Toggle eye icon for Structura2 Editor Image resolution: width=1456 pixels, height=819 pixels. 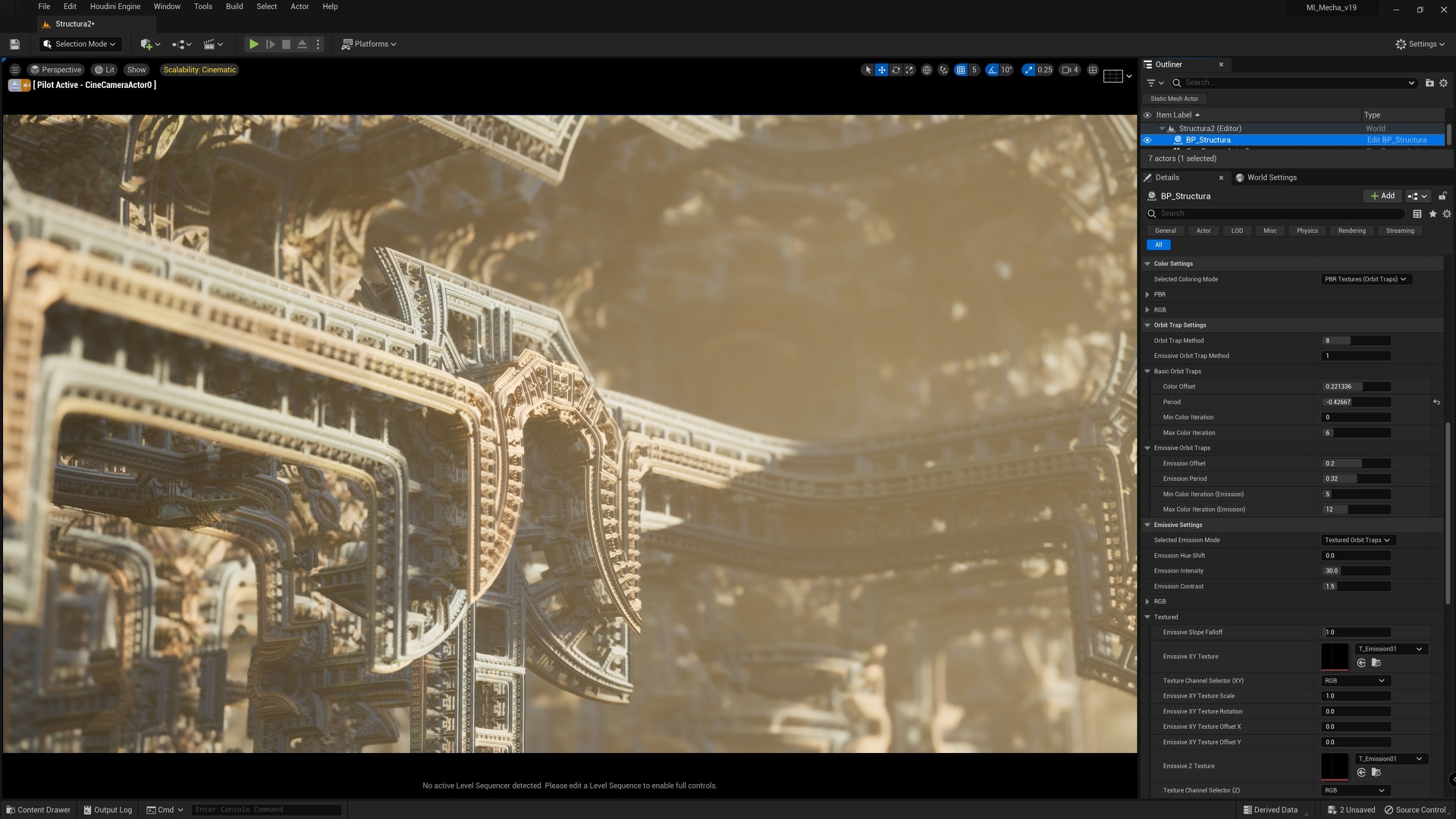1147,128
